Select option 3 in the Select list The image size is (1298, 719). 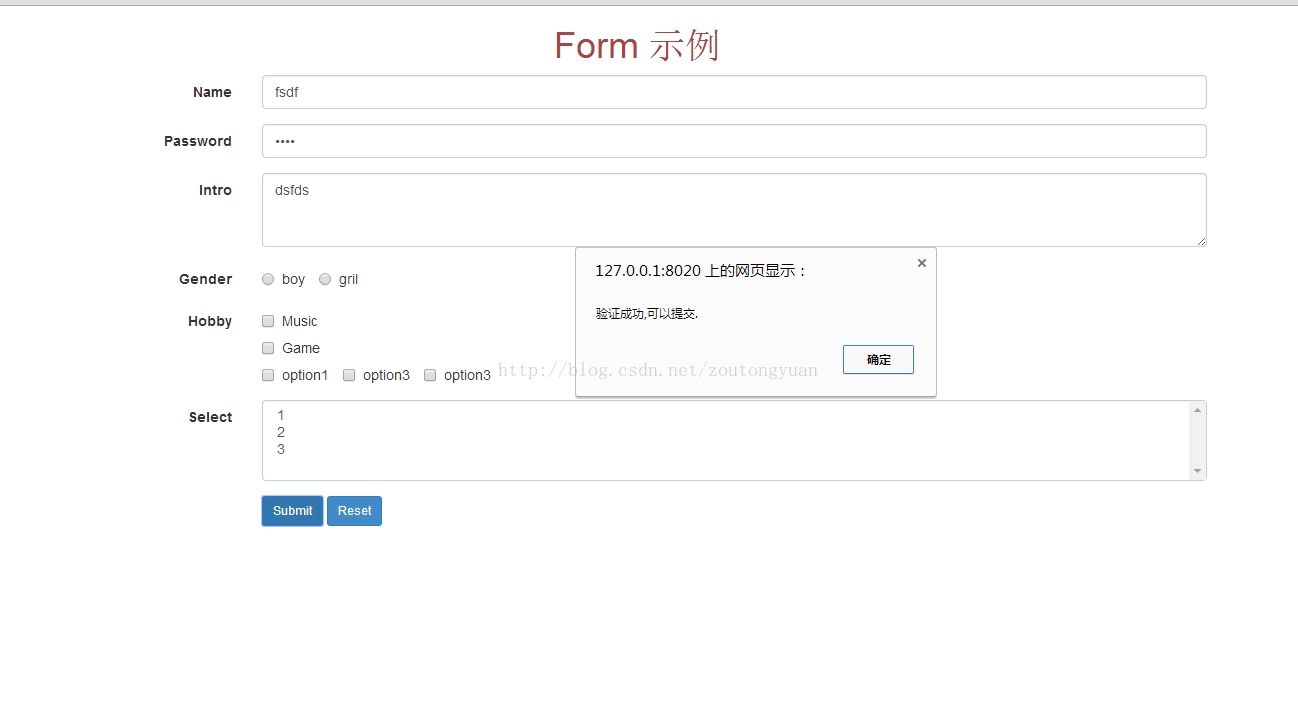coord(726,449)
